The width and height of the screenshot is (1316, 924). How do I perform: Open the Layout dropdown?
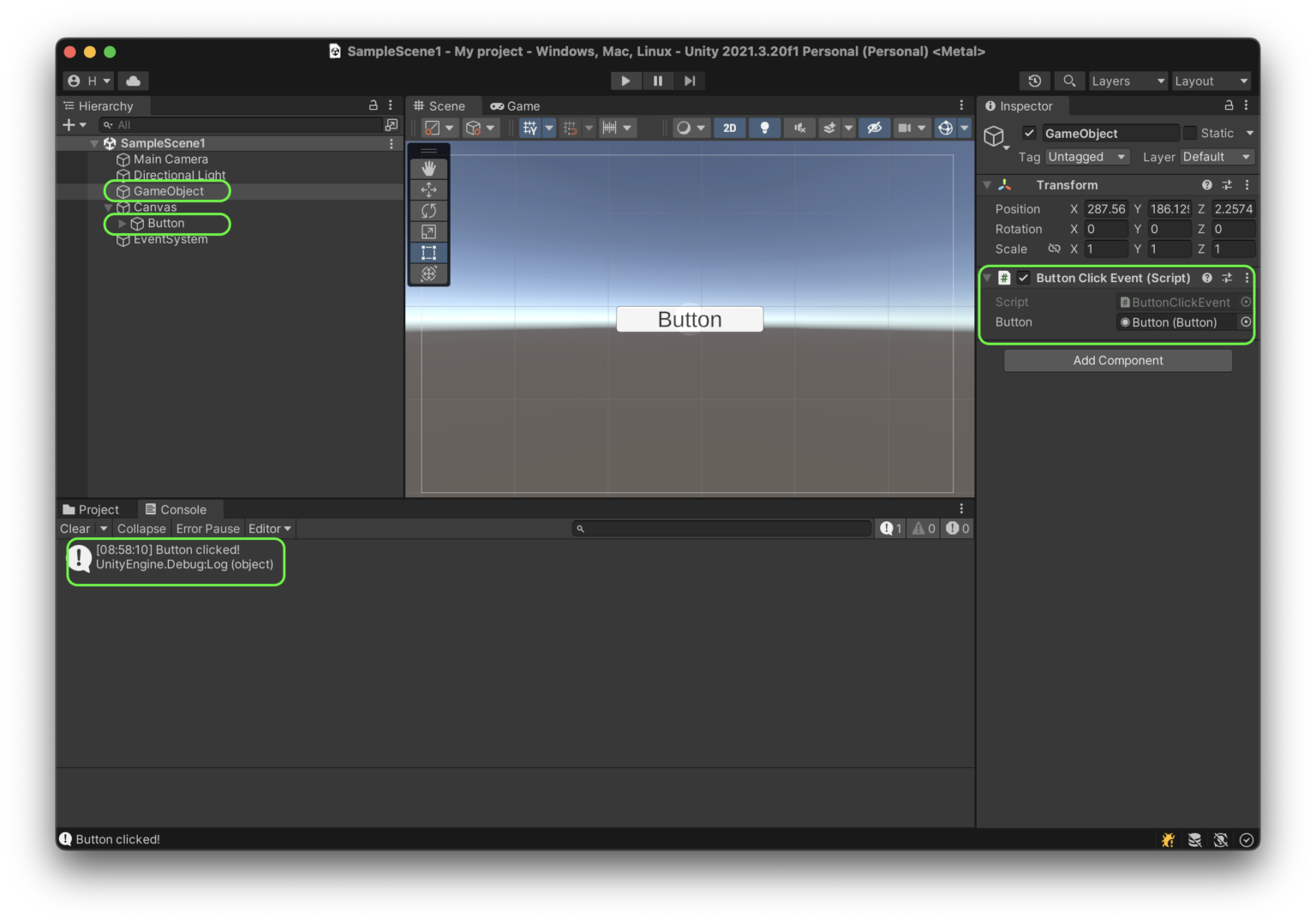1211,81
